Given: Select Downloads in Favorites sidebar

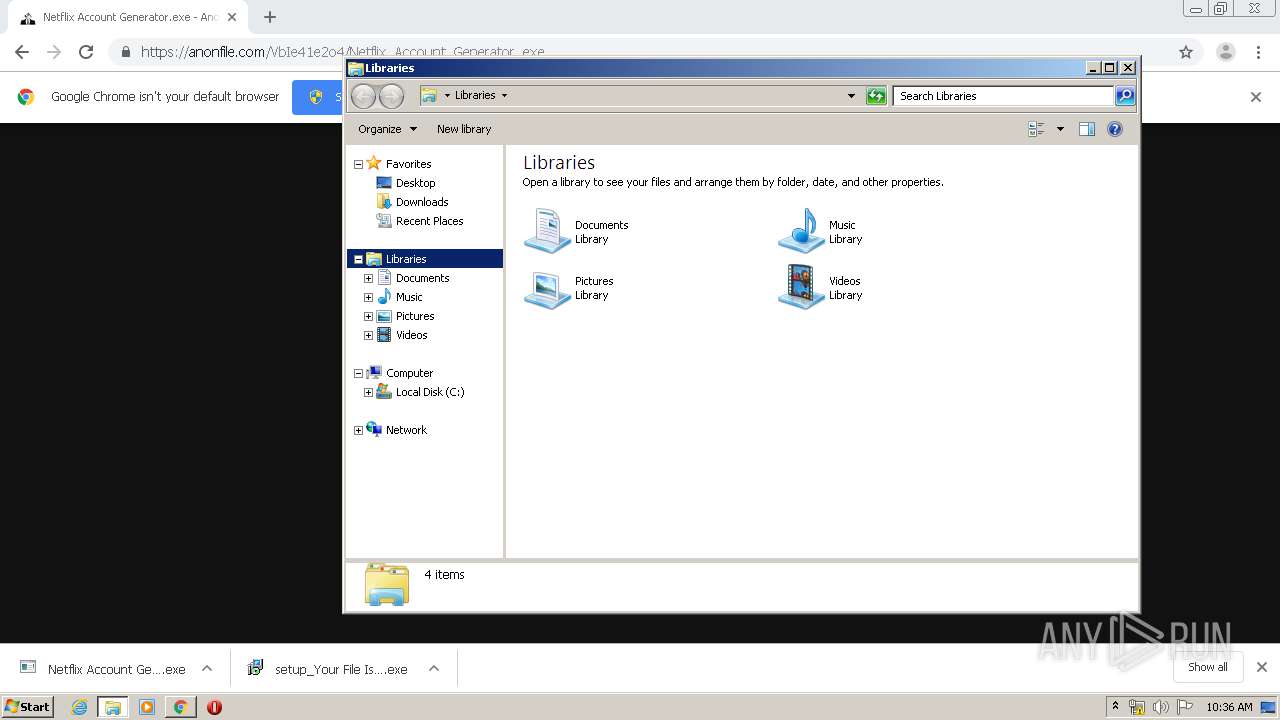Looking at the screenshot, I should (x=422, y=202).
